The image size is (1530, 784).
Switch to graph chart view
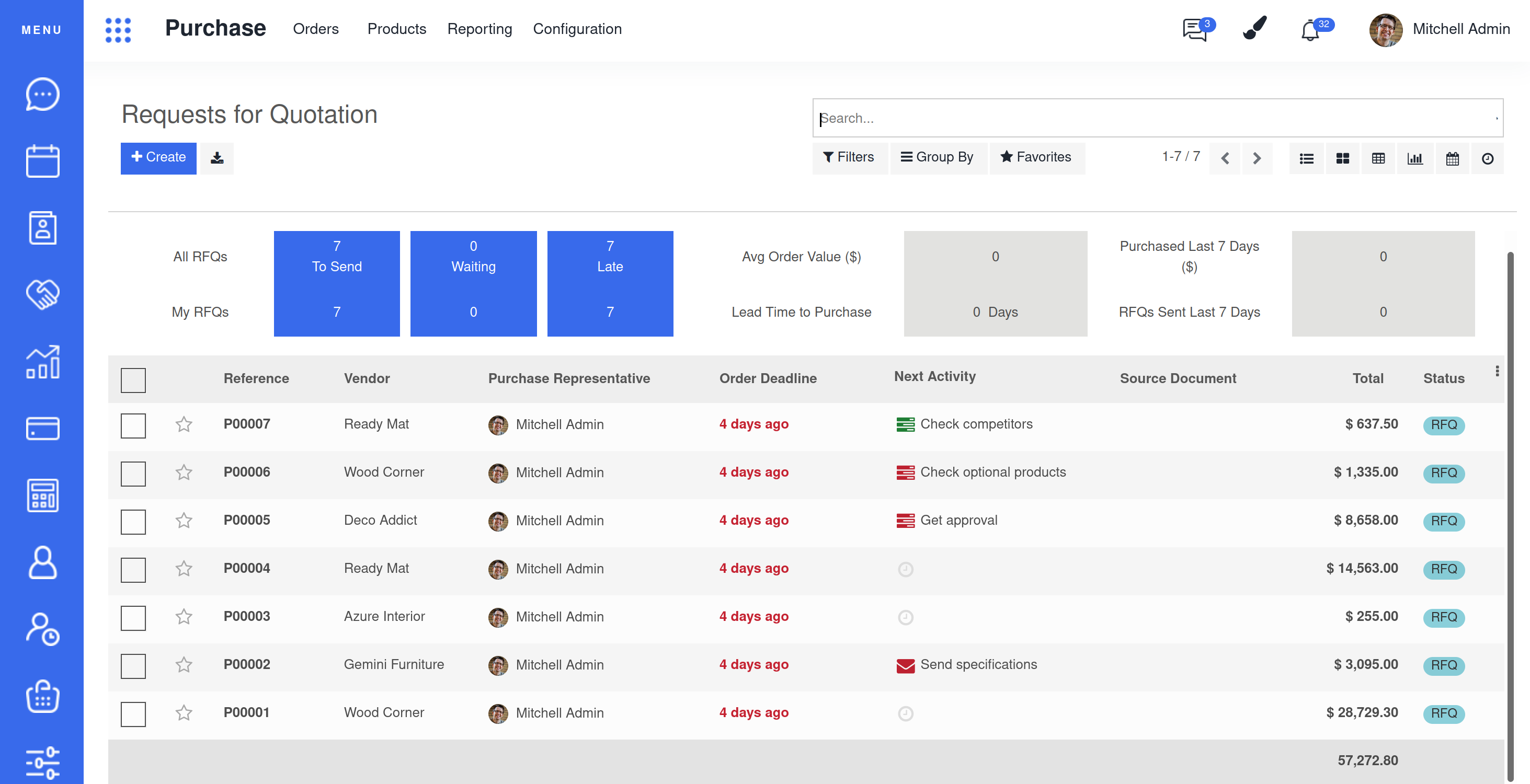coord(1415,158)
